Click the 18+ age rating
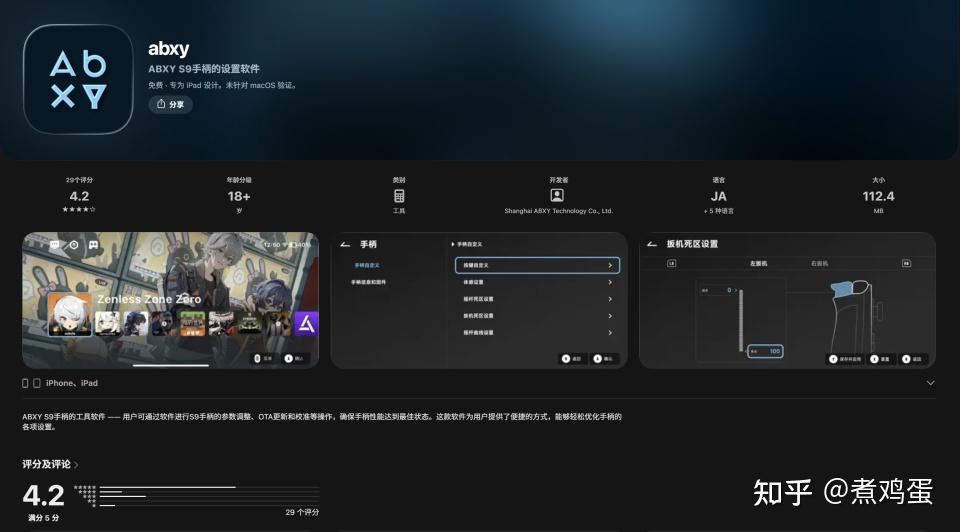The height and width of the screenshot is (532, 960). (239, 196)
